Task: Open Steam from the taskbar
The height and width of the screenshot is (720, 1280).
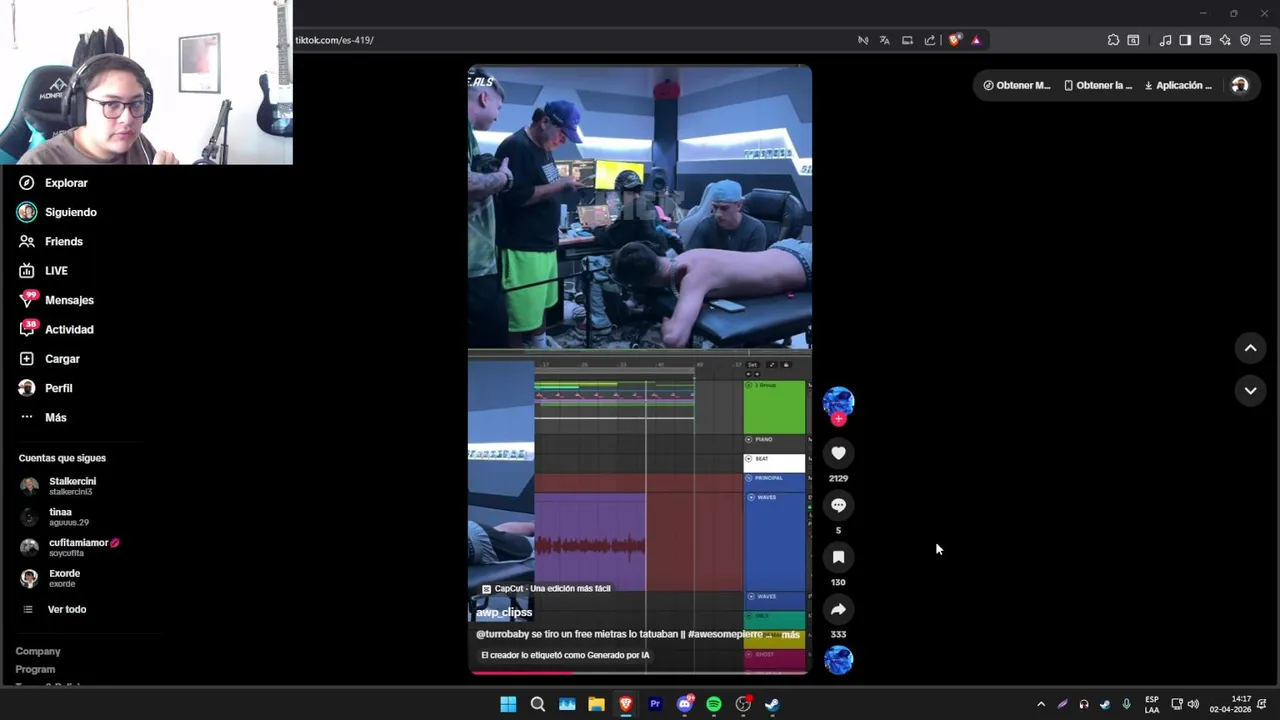Action: coord(772,704)
